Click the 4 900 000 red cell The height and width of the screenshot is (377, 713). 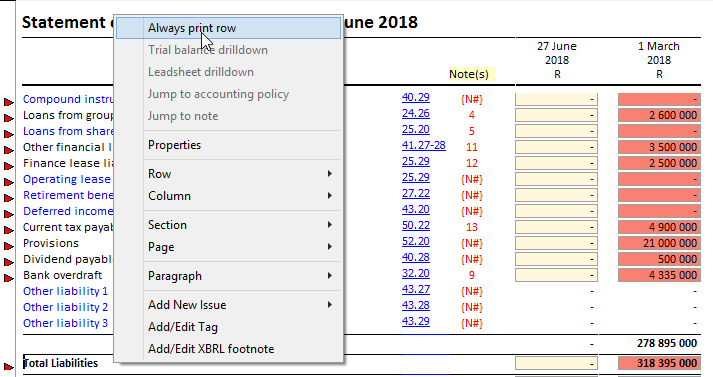(x=659, y=227)
